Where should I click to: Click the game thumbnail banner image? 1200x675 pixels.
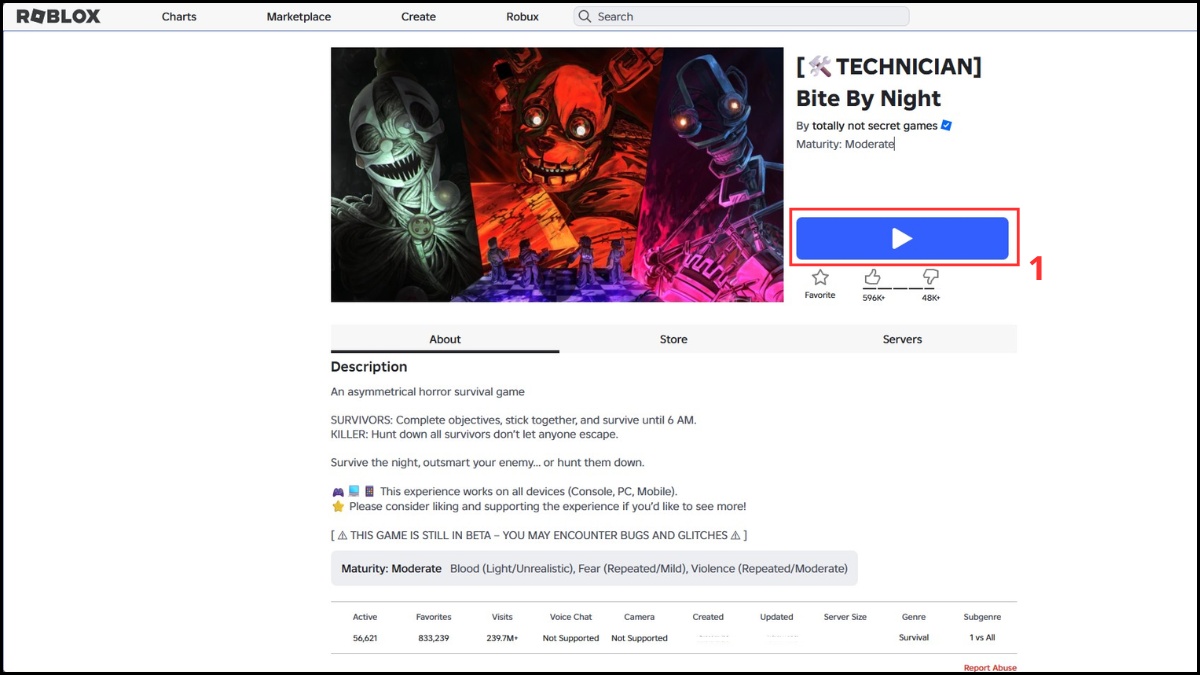point(557,175)
